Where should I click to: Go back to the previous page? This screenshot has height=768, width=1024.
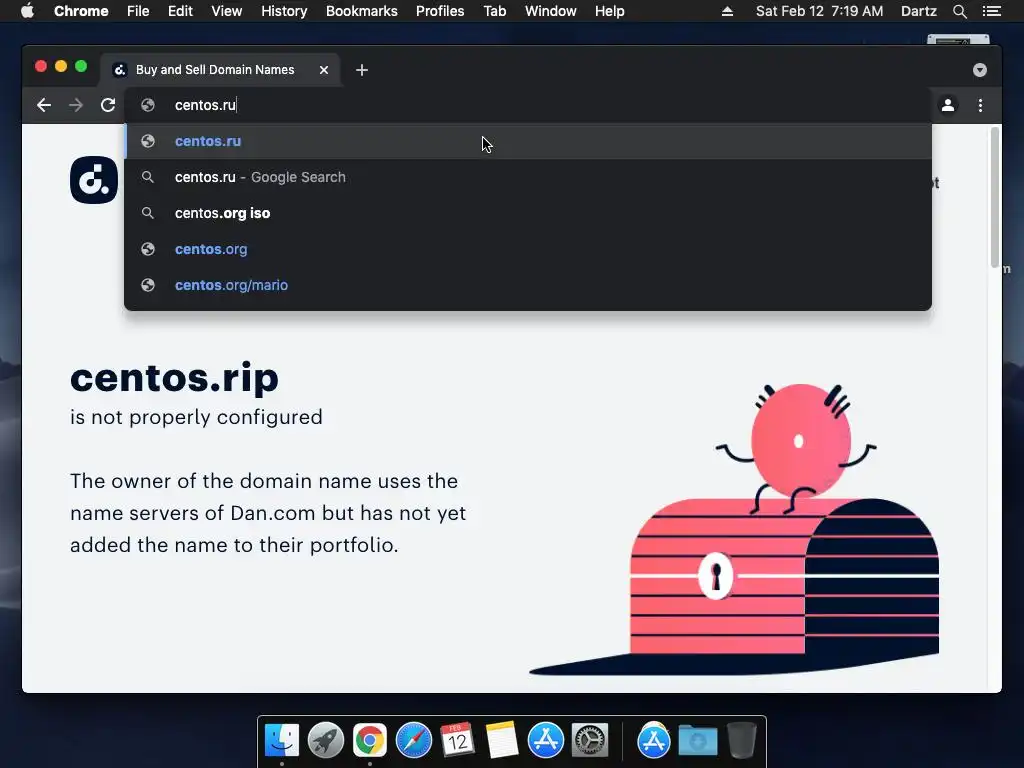pyautogui.click(x=44, y=105)
